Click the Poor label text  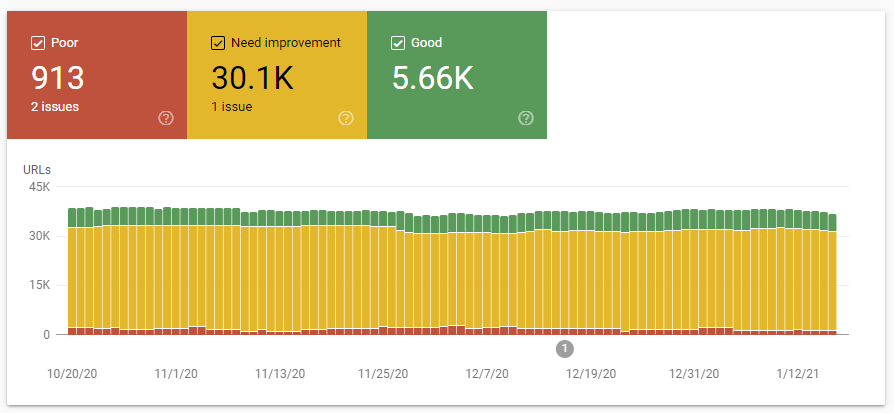64,43
